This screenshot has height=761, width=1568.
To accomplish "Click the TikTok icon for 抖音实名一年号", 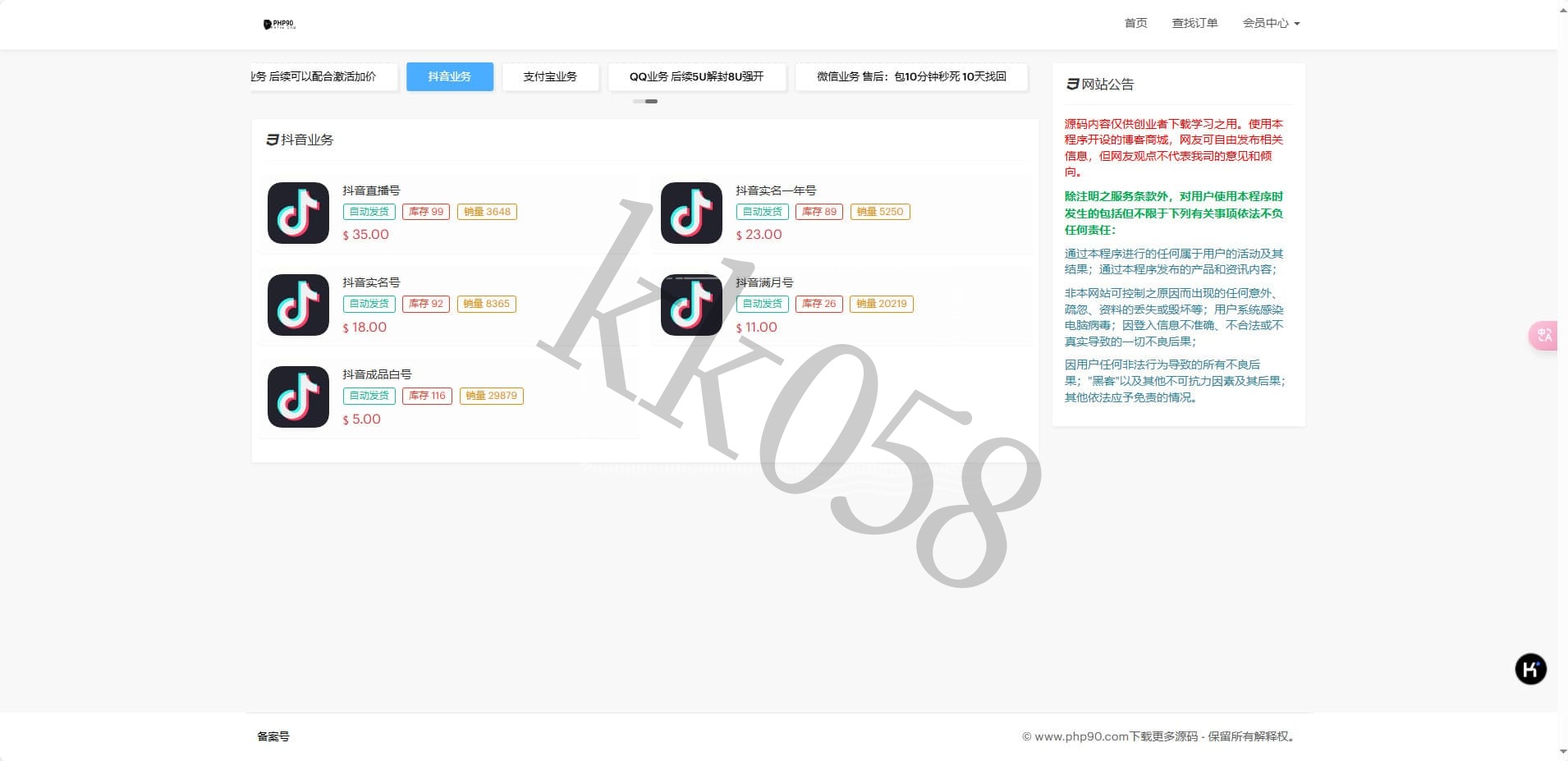I will point(691,213).
